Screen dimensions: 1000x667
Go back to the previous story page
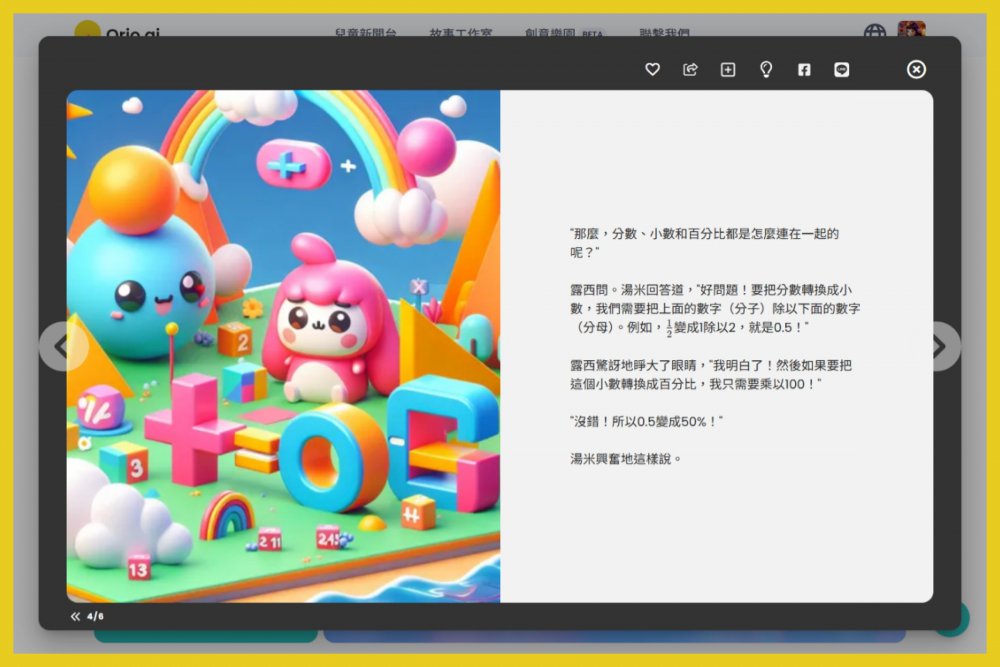(x=61, y=346)
